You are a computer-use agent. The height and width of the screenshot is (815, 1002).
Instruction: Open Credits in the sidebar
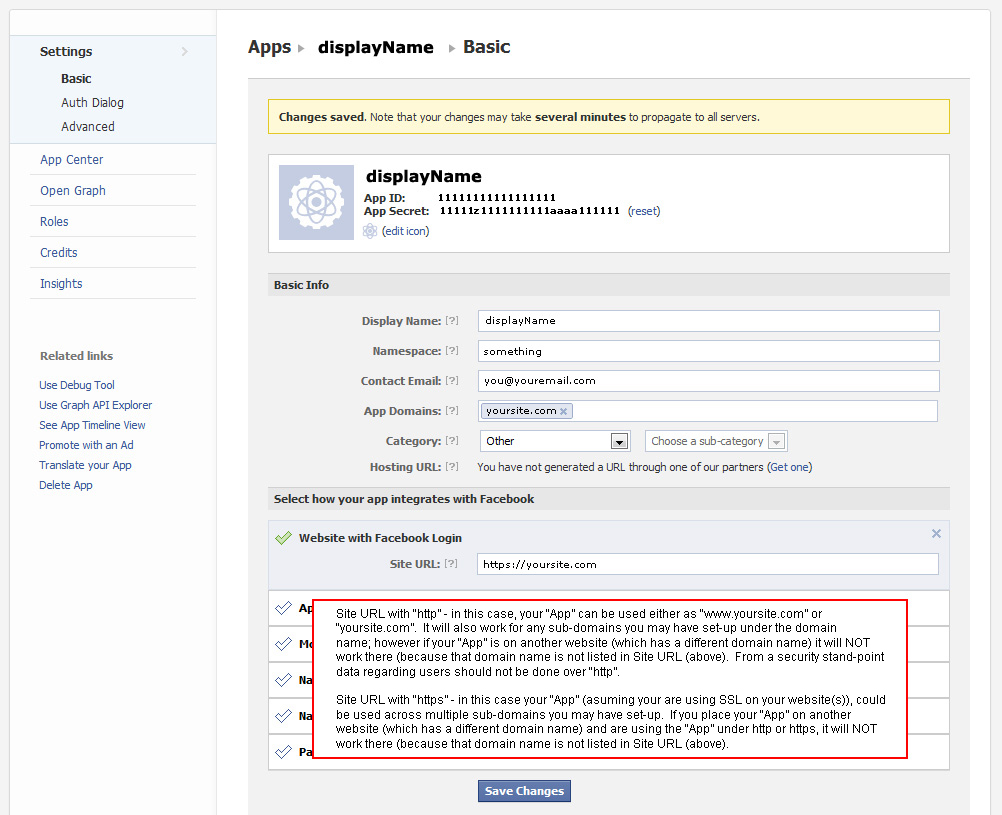[59, 252]
